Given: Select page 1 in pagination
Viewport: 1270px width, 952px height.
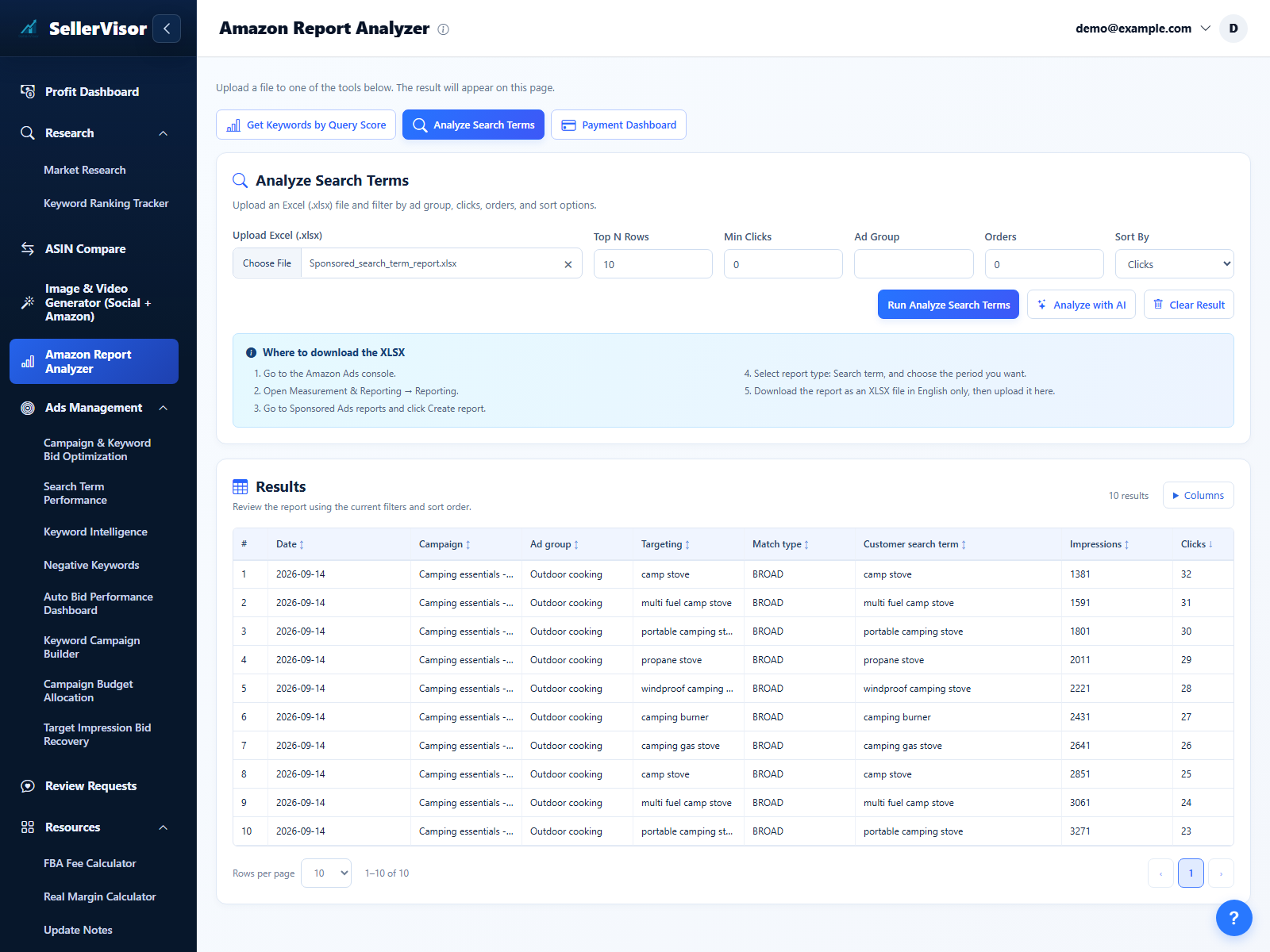Looking at the screenshot, I should click(x=1191, y=873).
